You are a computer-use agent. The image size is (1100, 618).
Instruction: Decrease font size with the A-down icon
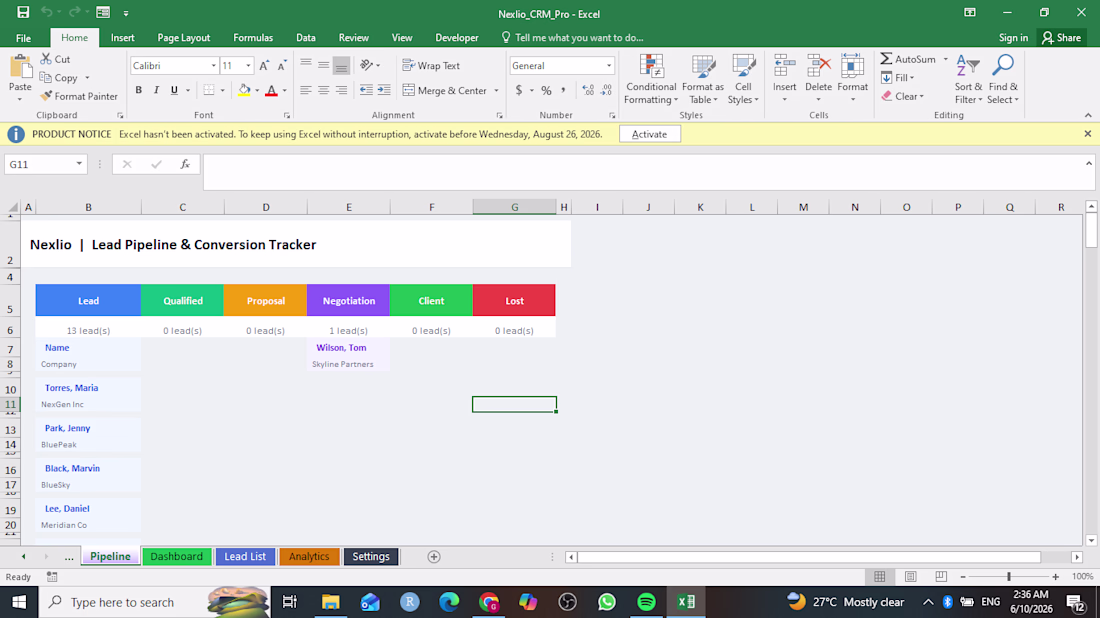(282, 65)
